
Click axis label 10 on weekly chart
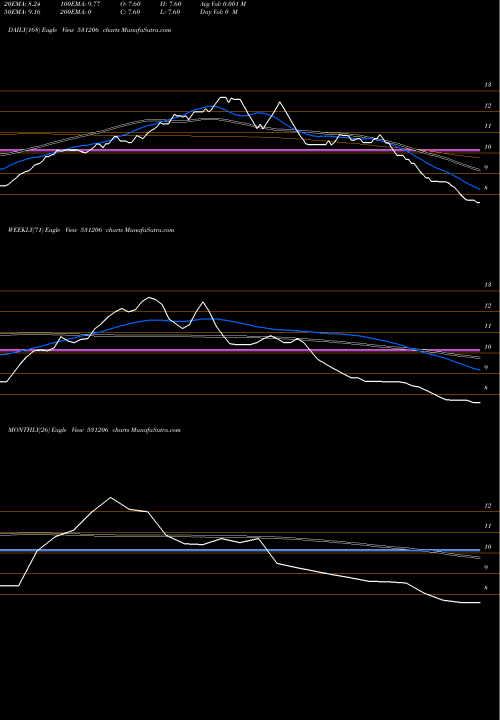[x=488, y=347]
